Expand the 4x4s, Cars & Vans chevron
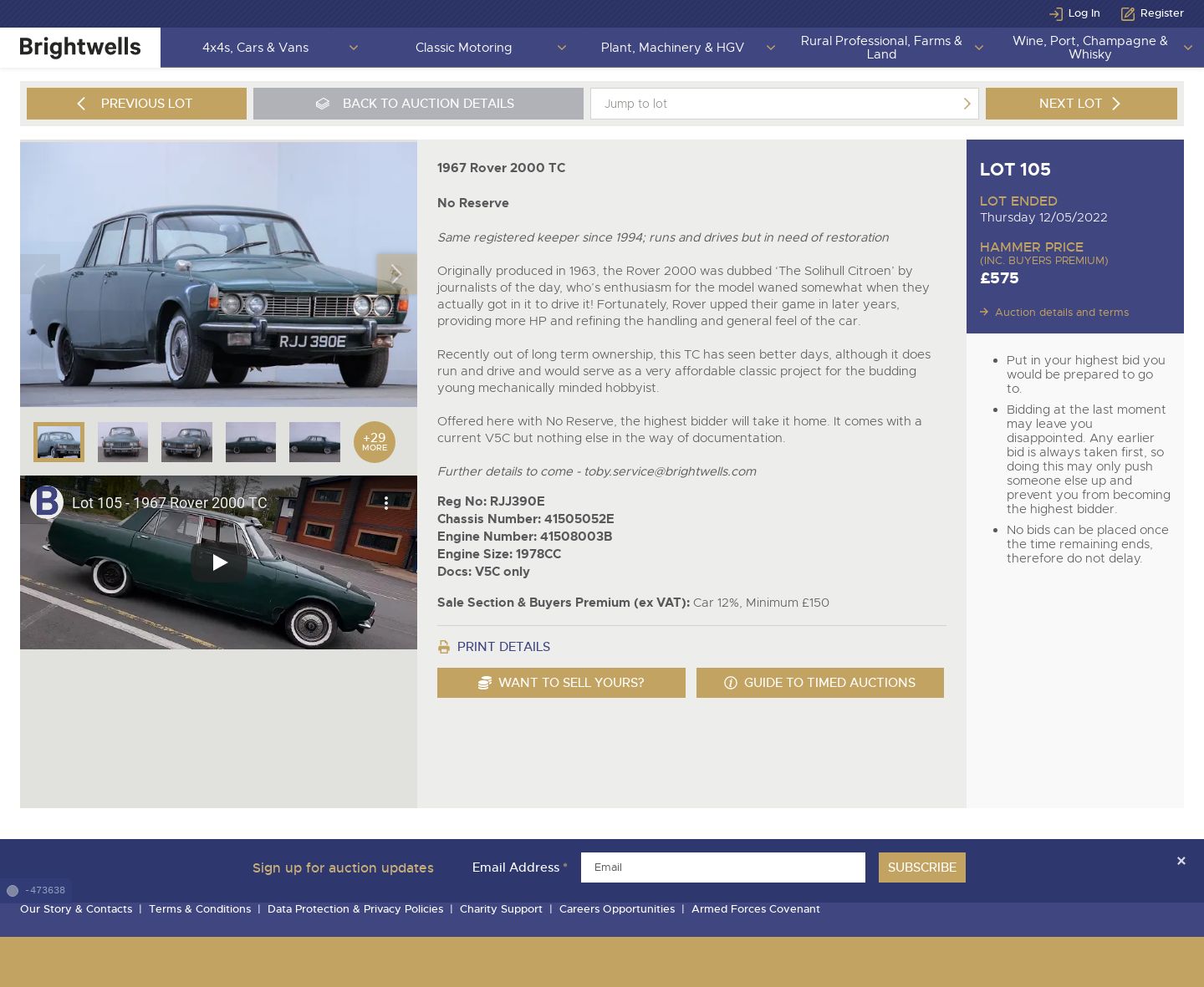Image resolution: width=1204 pixels, height=987 pixels. pyautogui.click(x=354, y=48)
